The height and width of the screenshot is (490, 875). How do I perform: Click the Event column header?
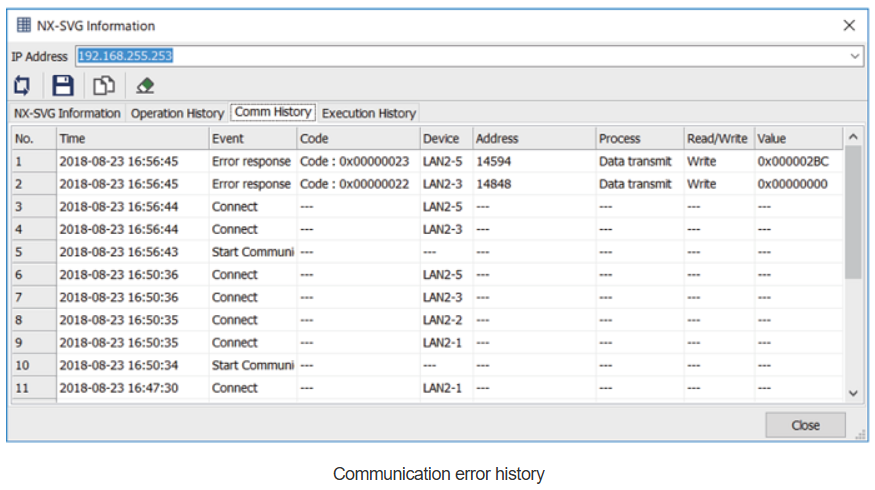251,138
